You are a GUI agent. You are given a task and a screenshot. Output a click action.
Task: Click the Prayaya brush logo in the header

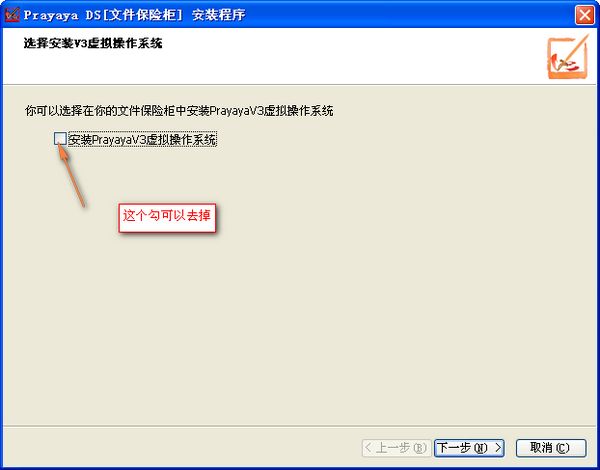(568, 57)
